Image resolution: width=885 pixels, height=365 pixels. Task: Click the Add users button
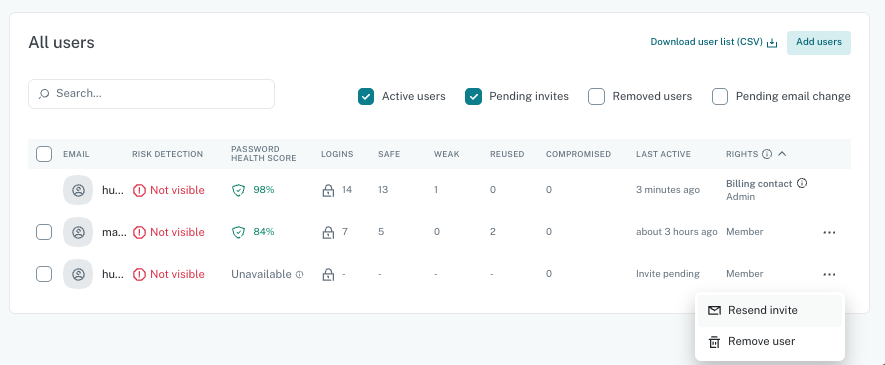[818, 42]
